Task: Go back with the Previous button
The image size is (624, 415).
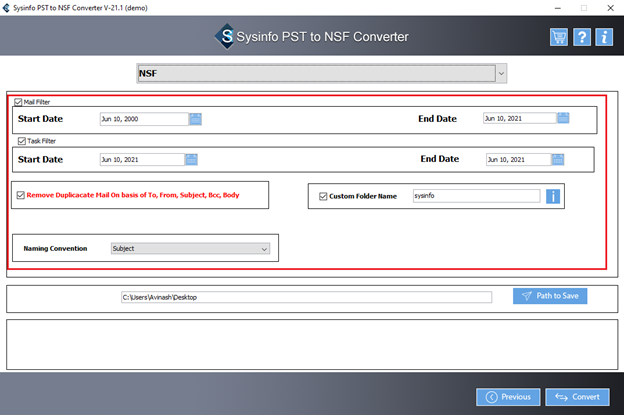Action: click(x=508, y=397)
